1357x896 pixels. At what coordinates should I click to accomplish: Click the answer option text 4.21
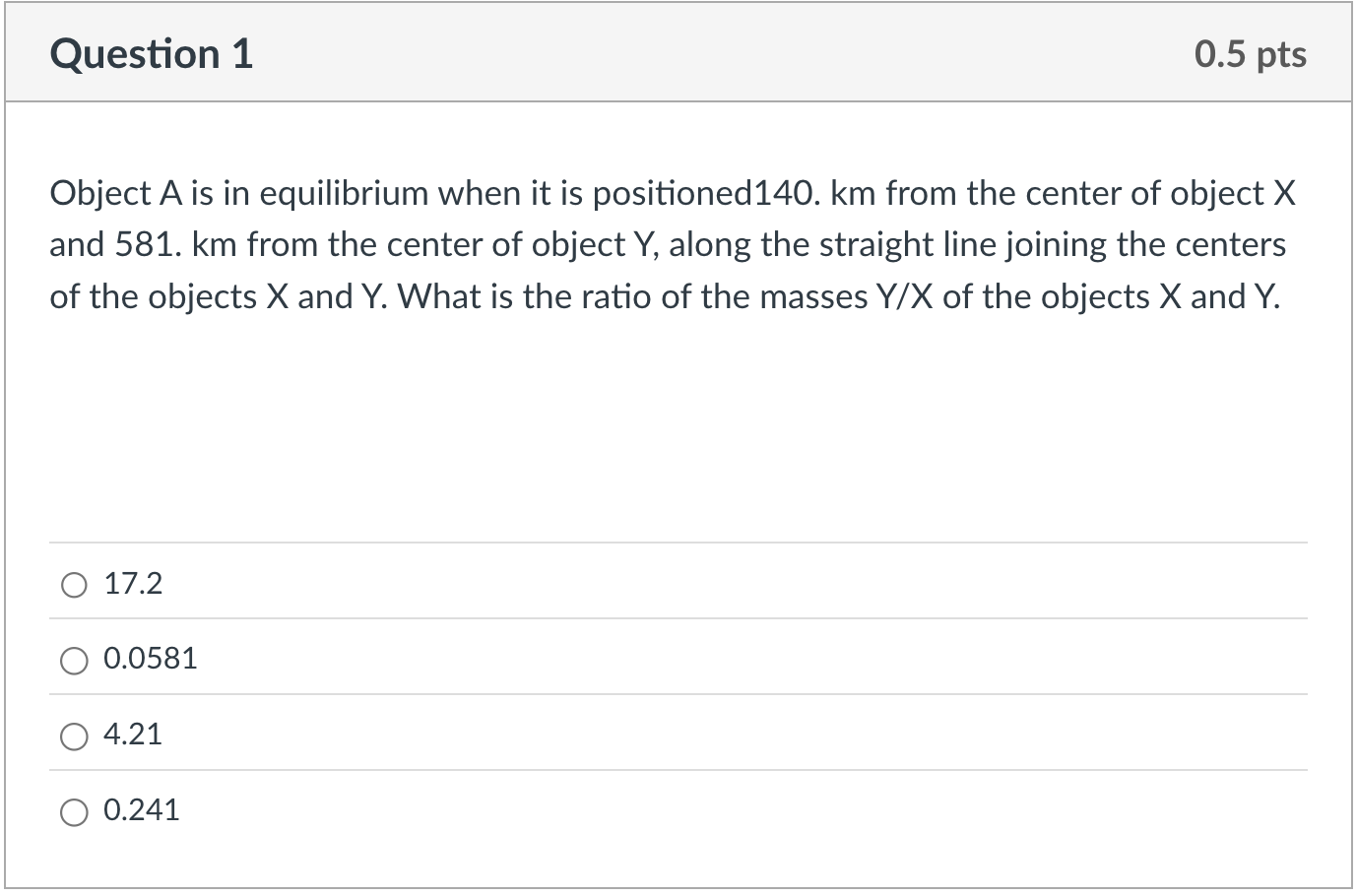tap(133, 734)
